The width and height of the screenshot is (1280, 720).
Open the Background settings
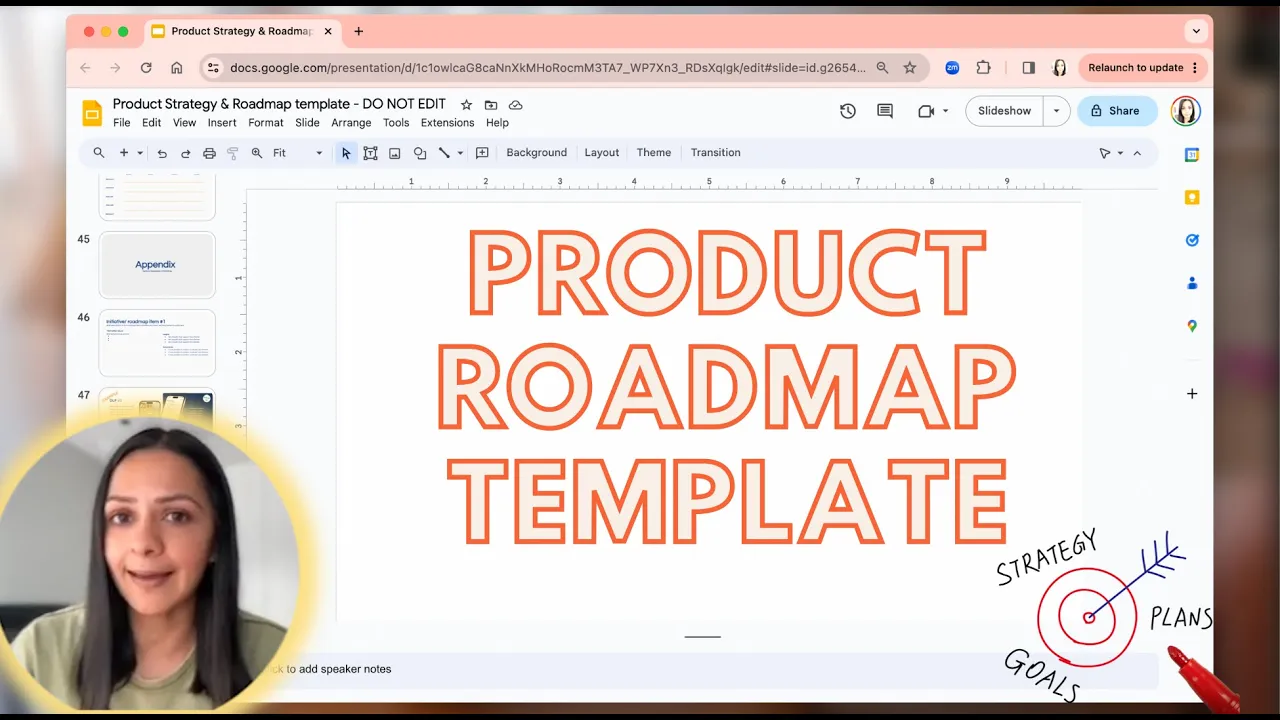pos(536,153)
